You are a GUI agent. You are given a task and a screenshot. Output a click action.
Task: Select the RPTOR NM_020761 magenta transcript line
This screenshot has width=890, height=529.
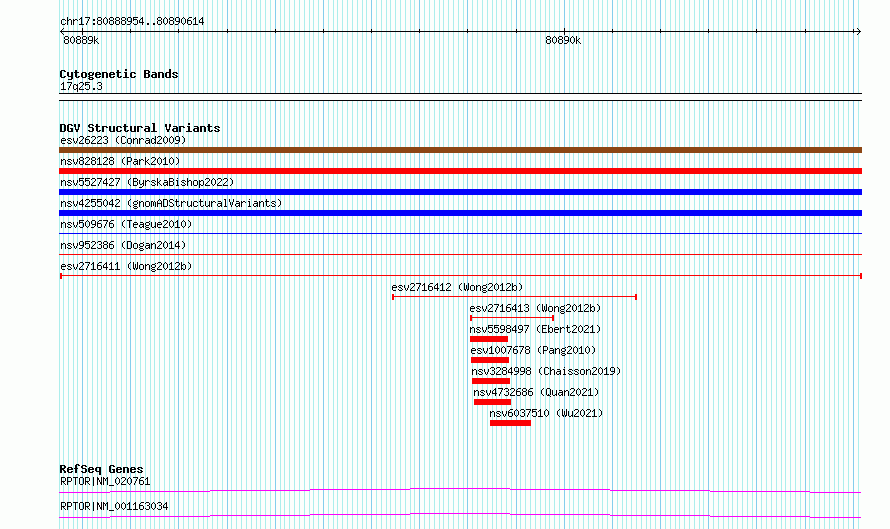click(460, 490)
